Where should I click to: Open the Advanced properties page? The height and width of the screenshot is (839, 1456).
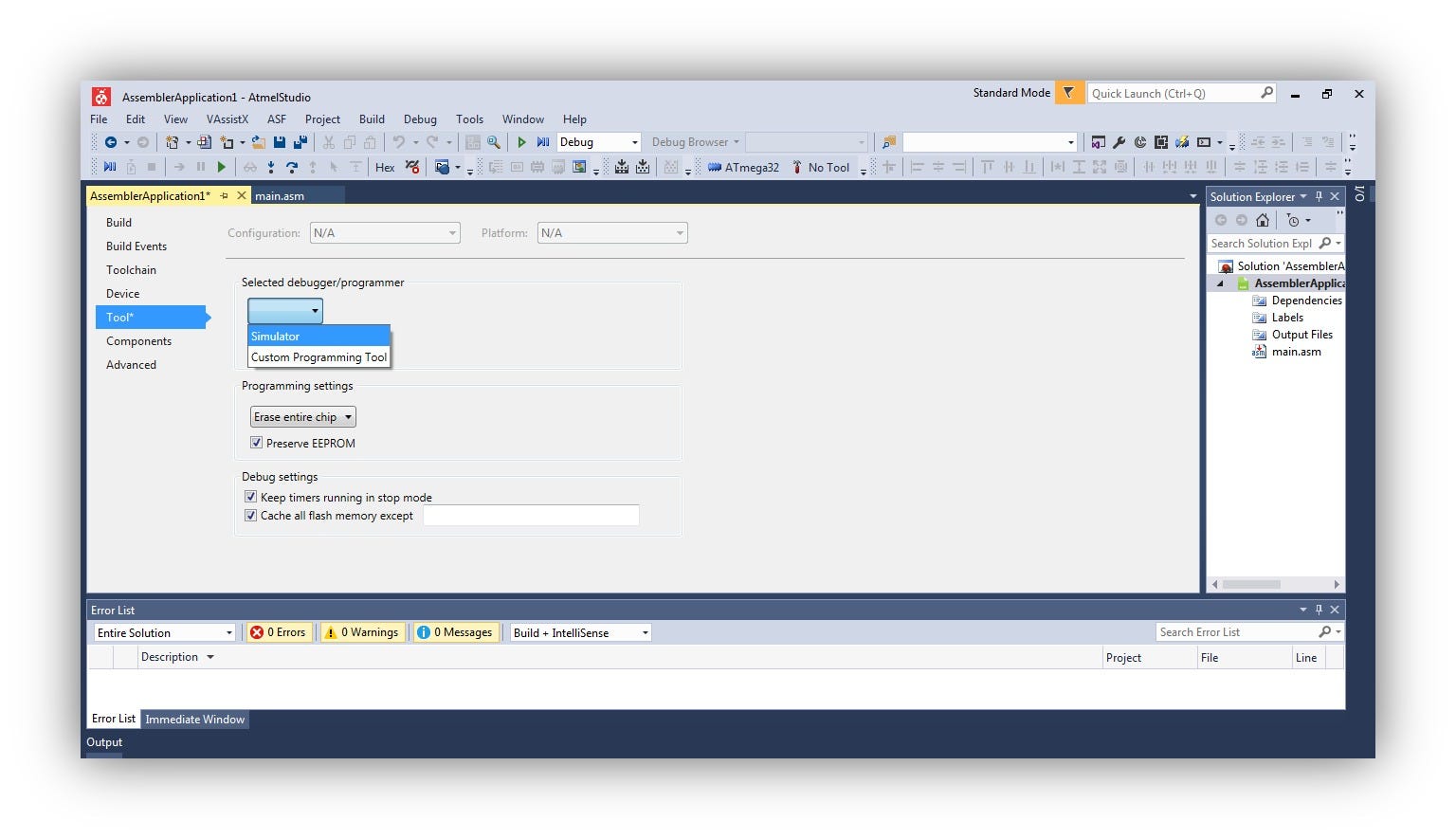pyautogui.click(x=132, y=365)
